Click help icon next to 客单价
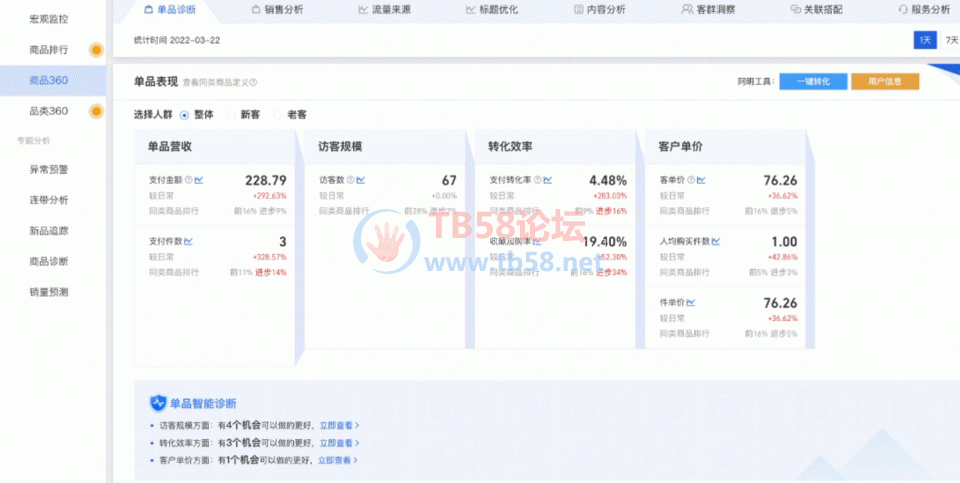The height and width of the screenshot is (483, 960). pyautogui.click(x=691, y=180)
